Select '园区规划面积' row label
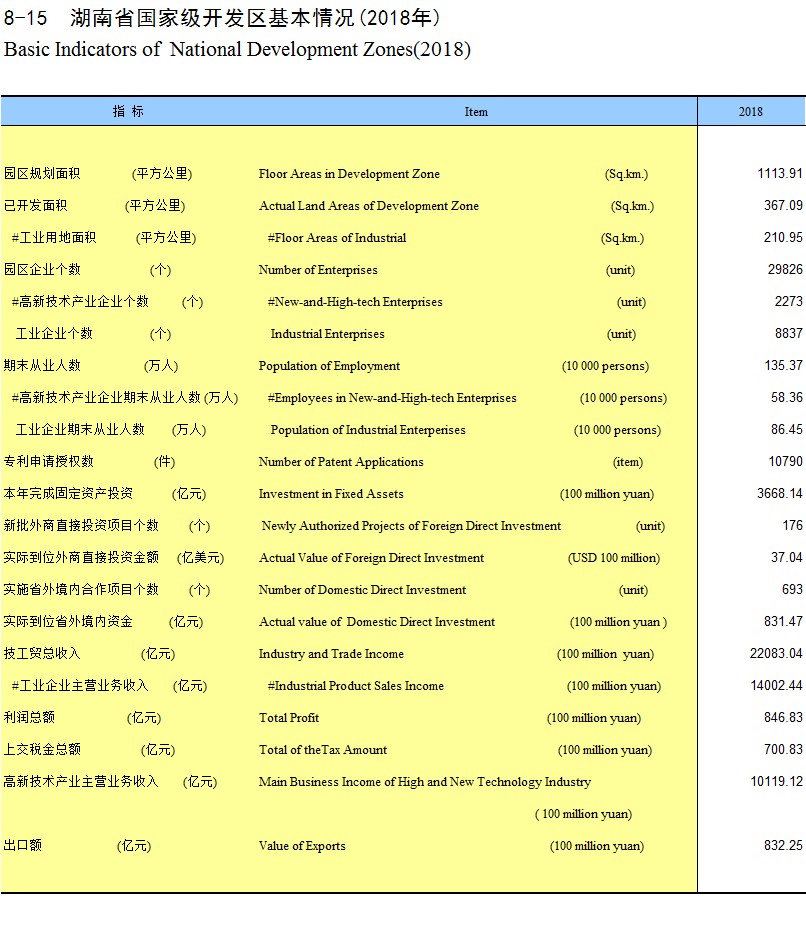Screen dimensions: 806x926 coord(41,173)
